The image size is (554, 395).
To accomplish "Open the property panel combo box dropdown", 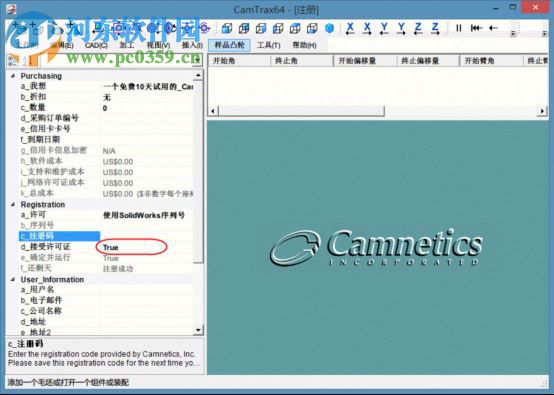I will coord(198,60).
